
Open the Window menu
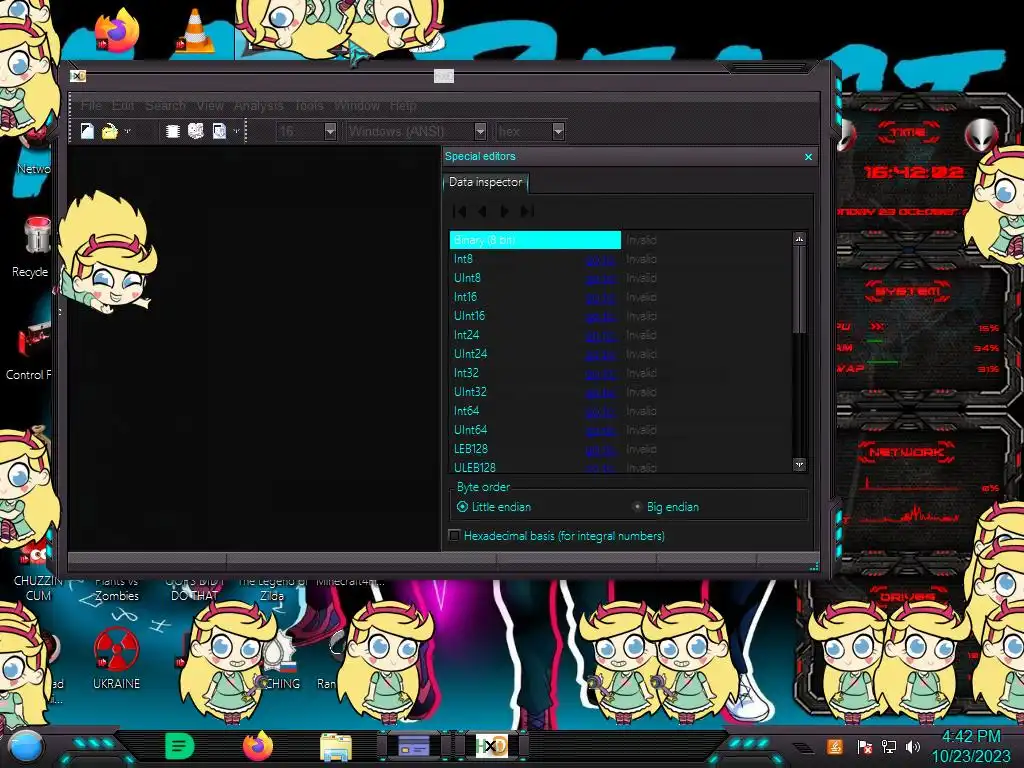357,105
